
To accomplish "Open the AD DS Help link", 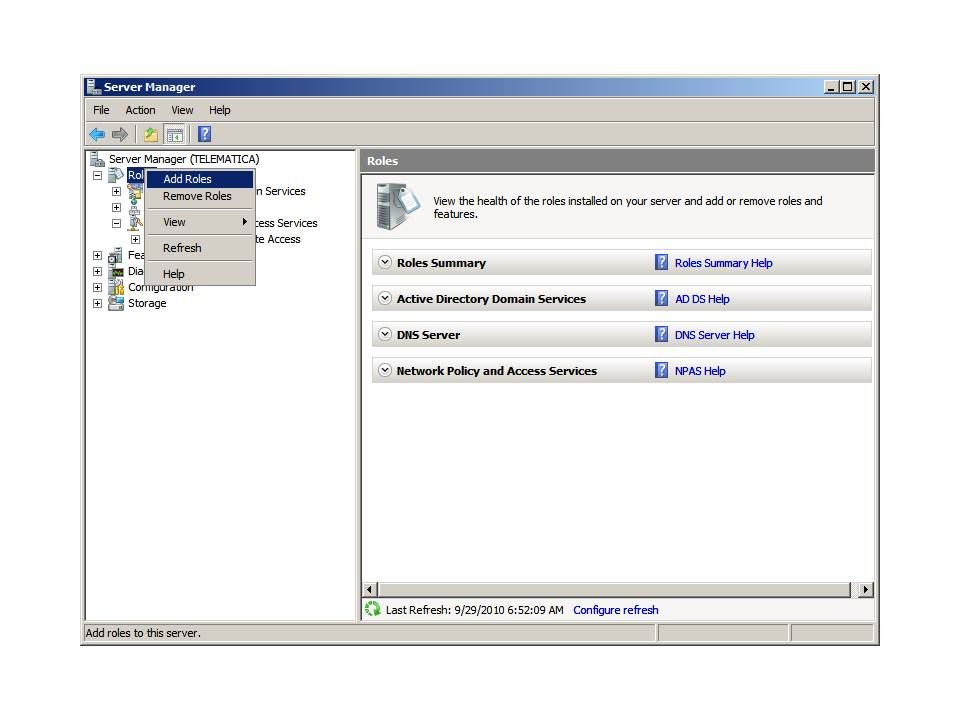I will [x=702, y=299].
